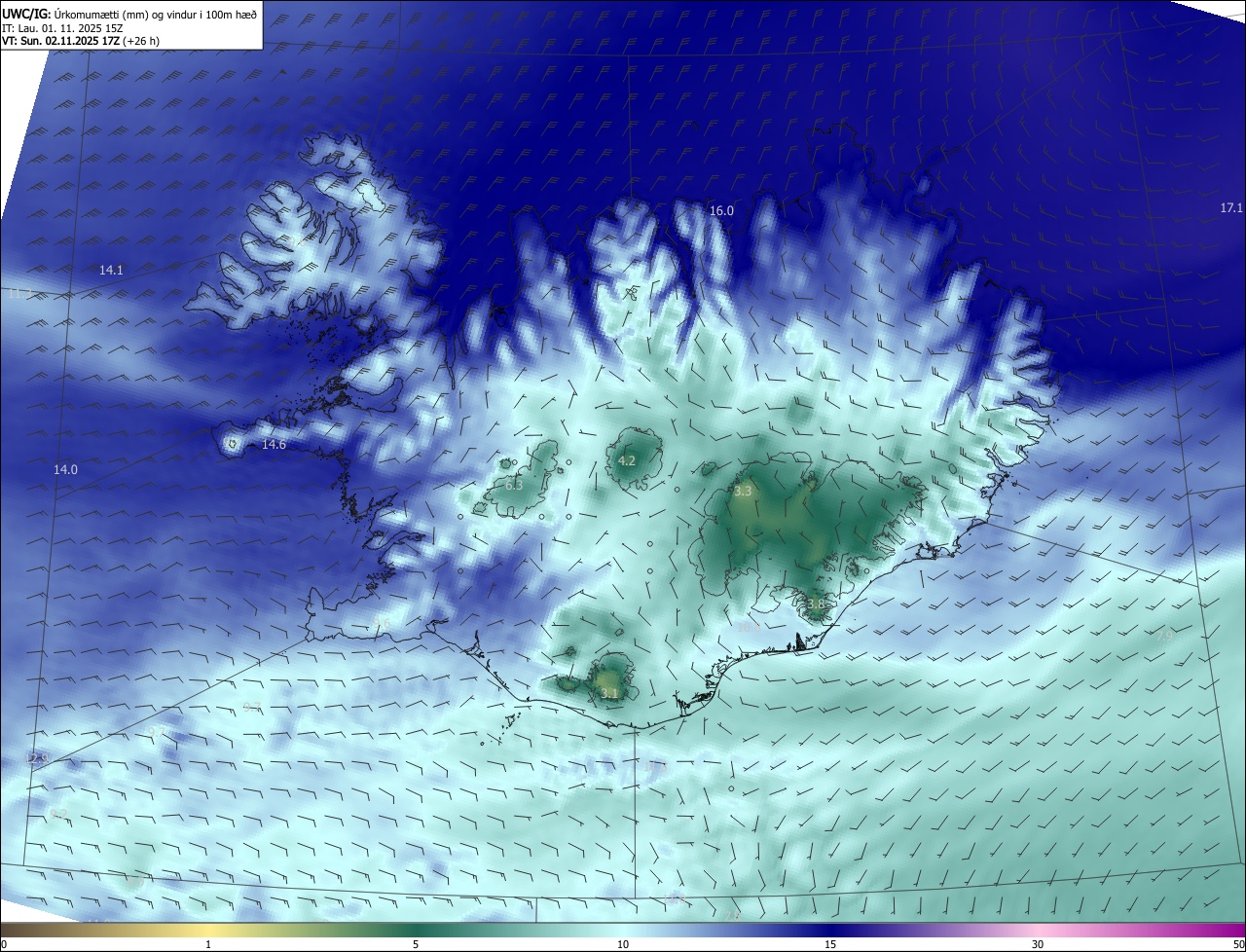Click the 14.6 value near the Snæfellsnes peninsula
The height and width of the screenshot is (952, 1246).
(274, 445)
